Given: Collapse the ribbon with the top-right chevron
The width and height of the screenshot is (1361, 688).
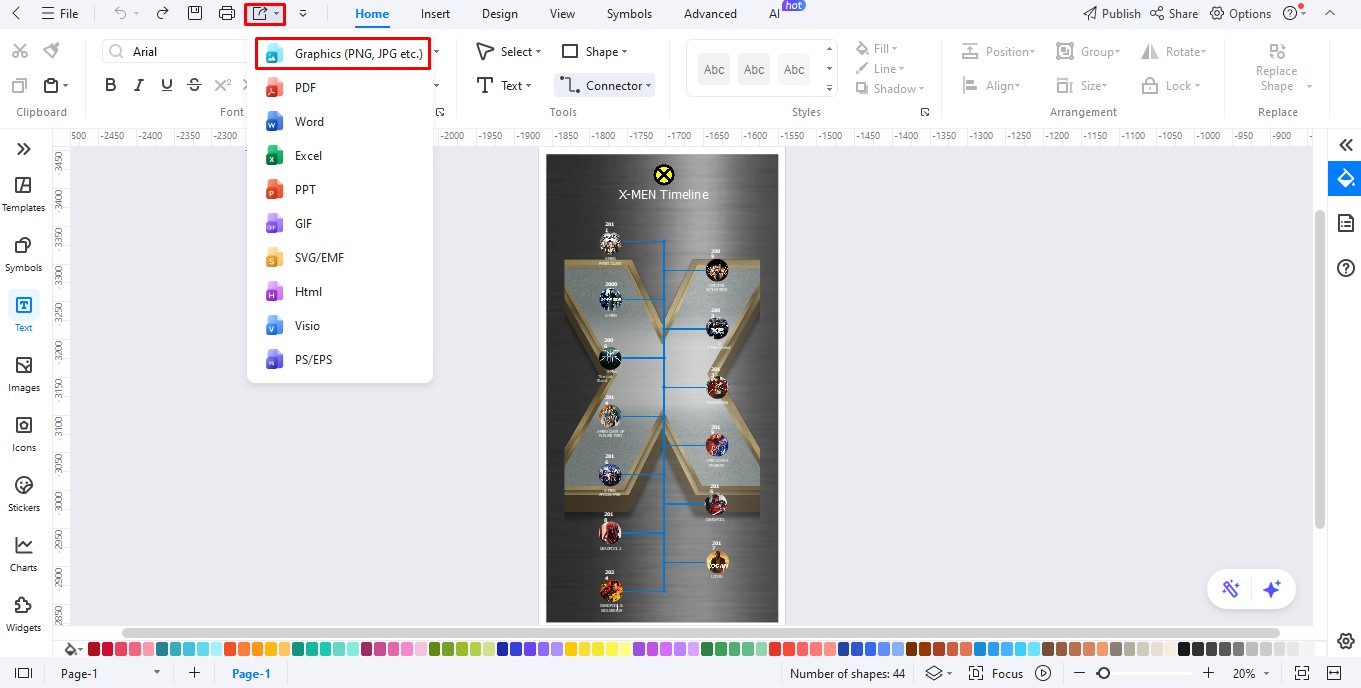Looking at the screenshot, I should (1329, 14).
